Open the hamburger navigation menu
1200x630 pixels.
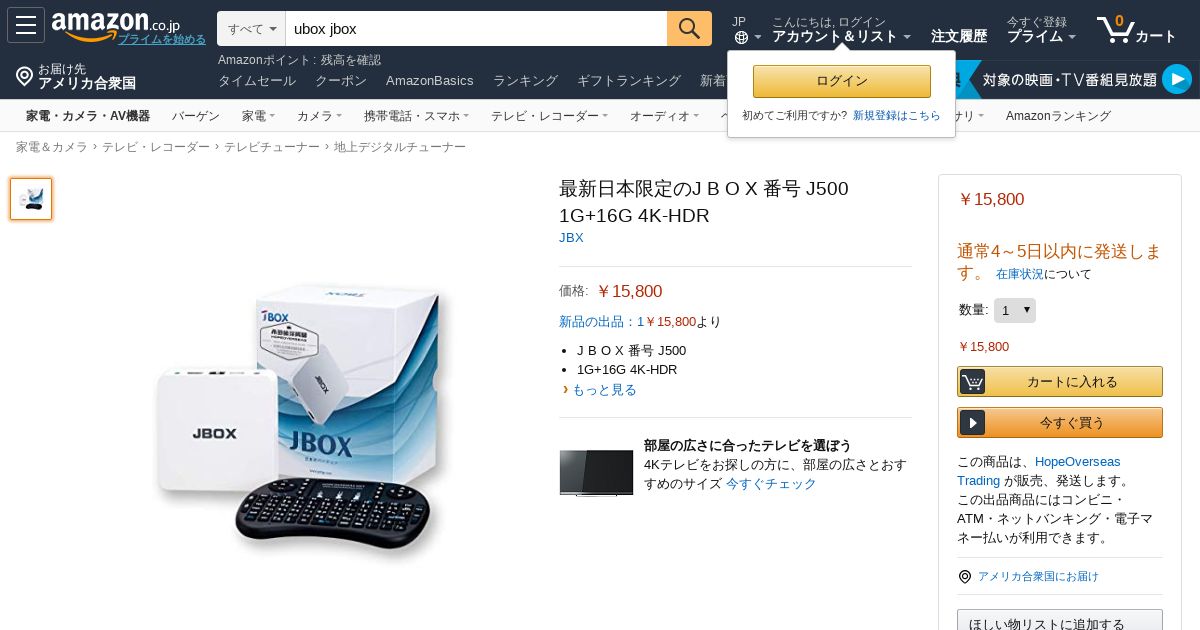(x=26, y=25)
